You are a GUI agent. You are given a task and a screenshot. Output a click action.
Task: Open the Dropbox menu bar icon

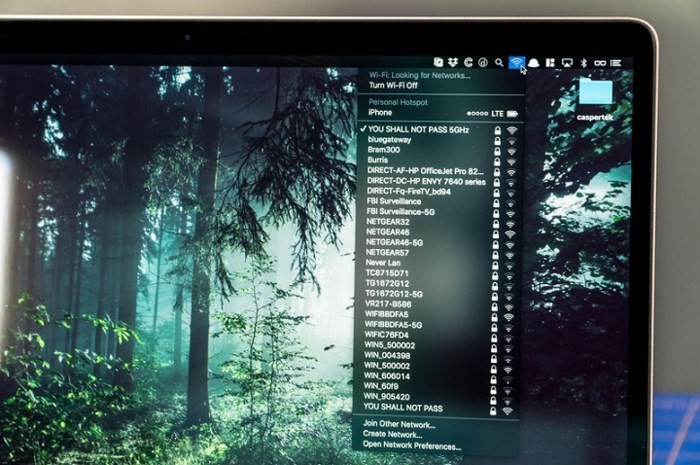pyautogui.click(x=451, y=62)
